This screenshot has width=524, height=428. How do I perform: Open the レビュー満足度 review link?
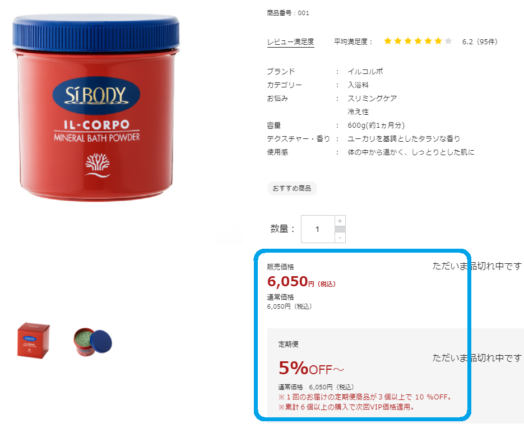(290, 42)
